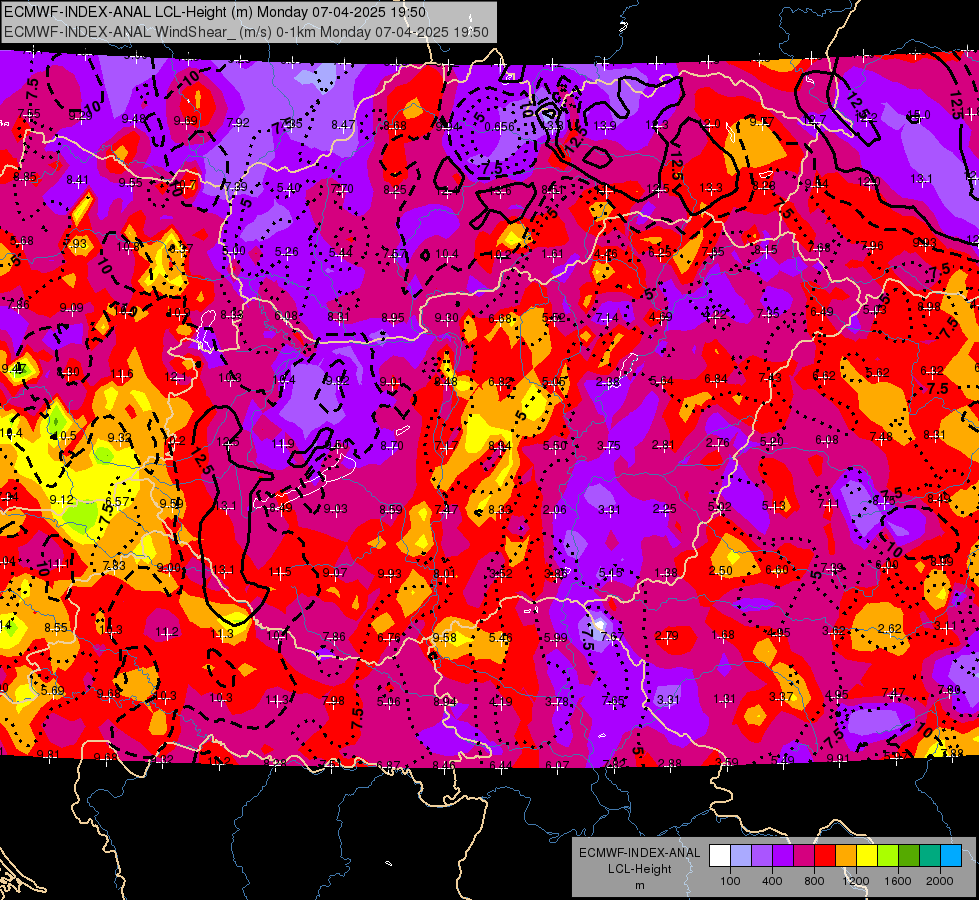This screenshot has width=979, height=900.
Task: Click the unit label "m" in legend
Action: click(x=639, y=885)
